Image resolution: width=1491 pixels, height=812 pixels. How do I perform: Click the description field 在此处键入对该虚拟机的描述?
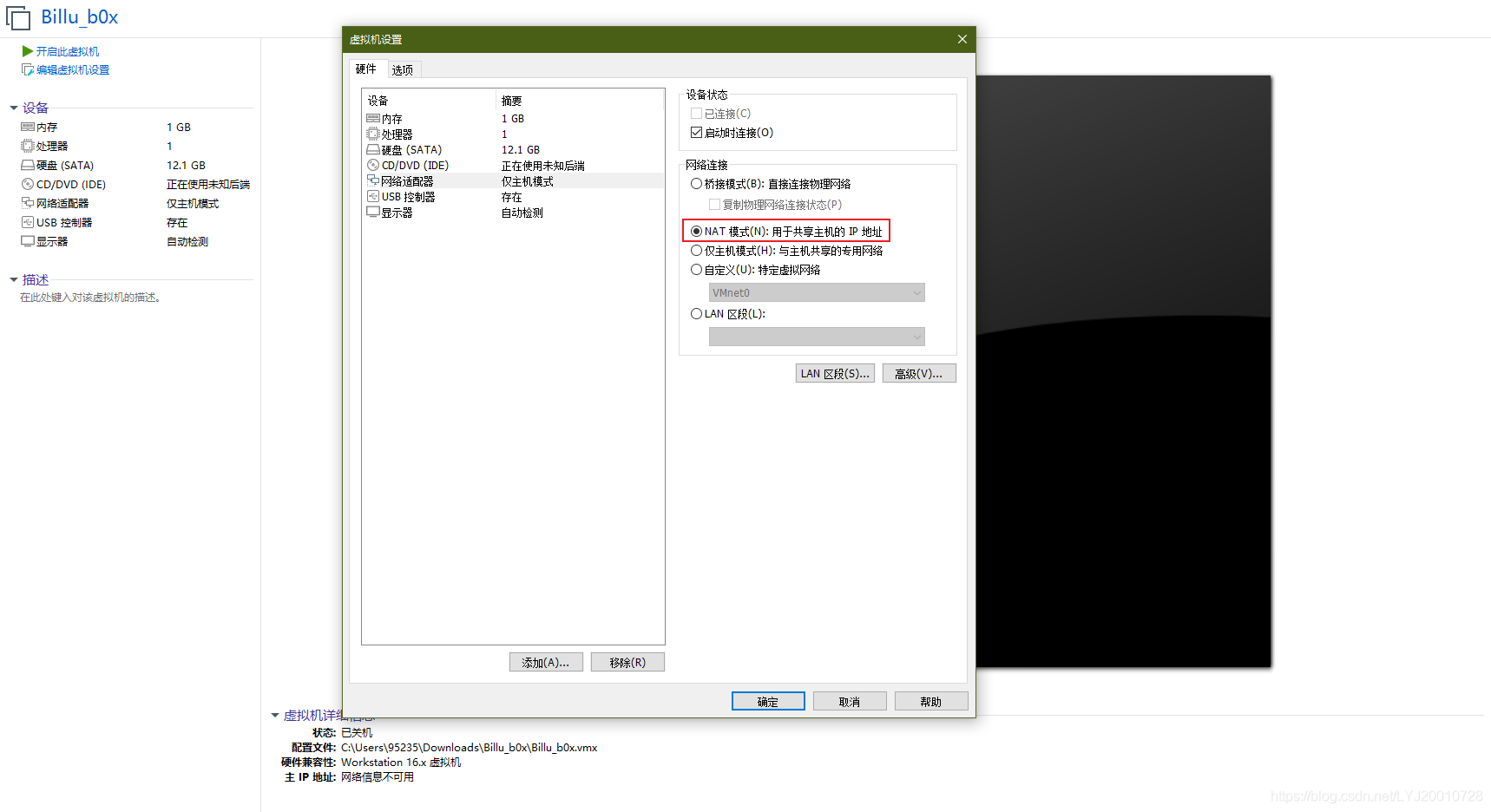point(92,298)
